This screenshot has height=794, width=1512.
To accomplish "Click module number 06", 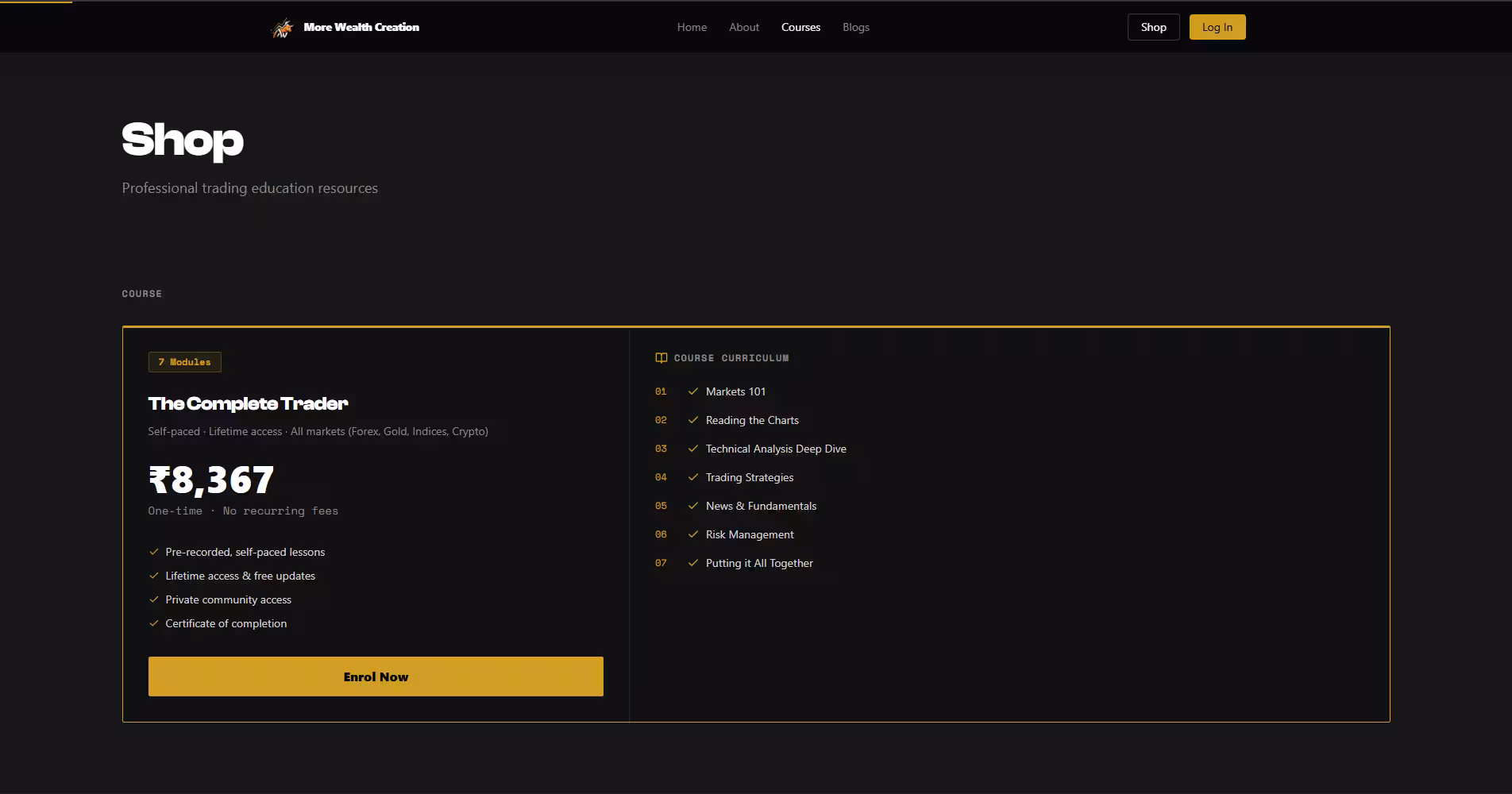I will pyautogui.click(x=661, y=534).
